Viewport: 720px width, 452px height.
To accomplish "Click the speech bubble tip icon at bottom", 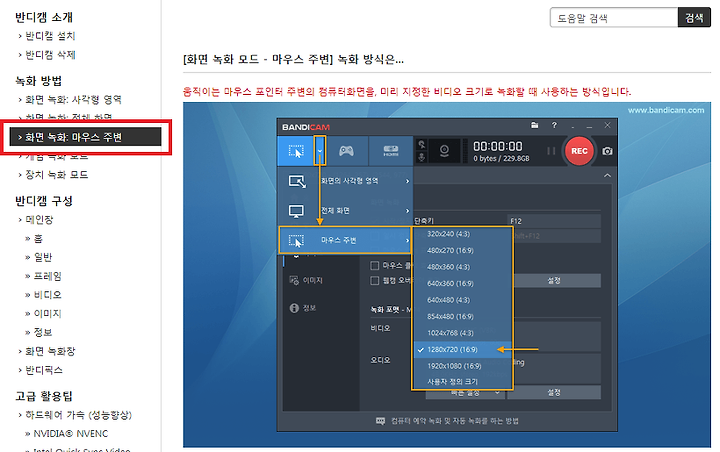I will pyautogui.click(x=380, y=421).
